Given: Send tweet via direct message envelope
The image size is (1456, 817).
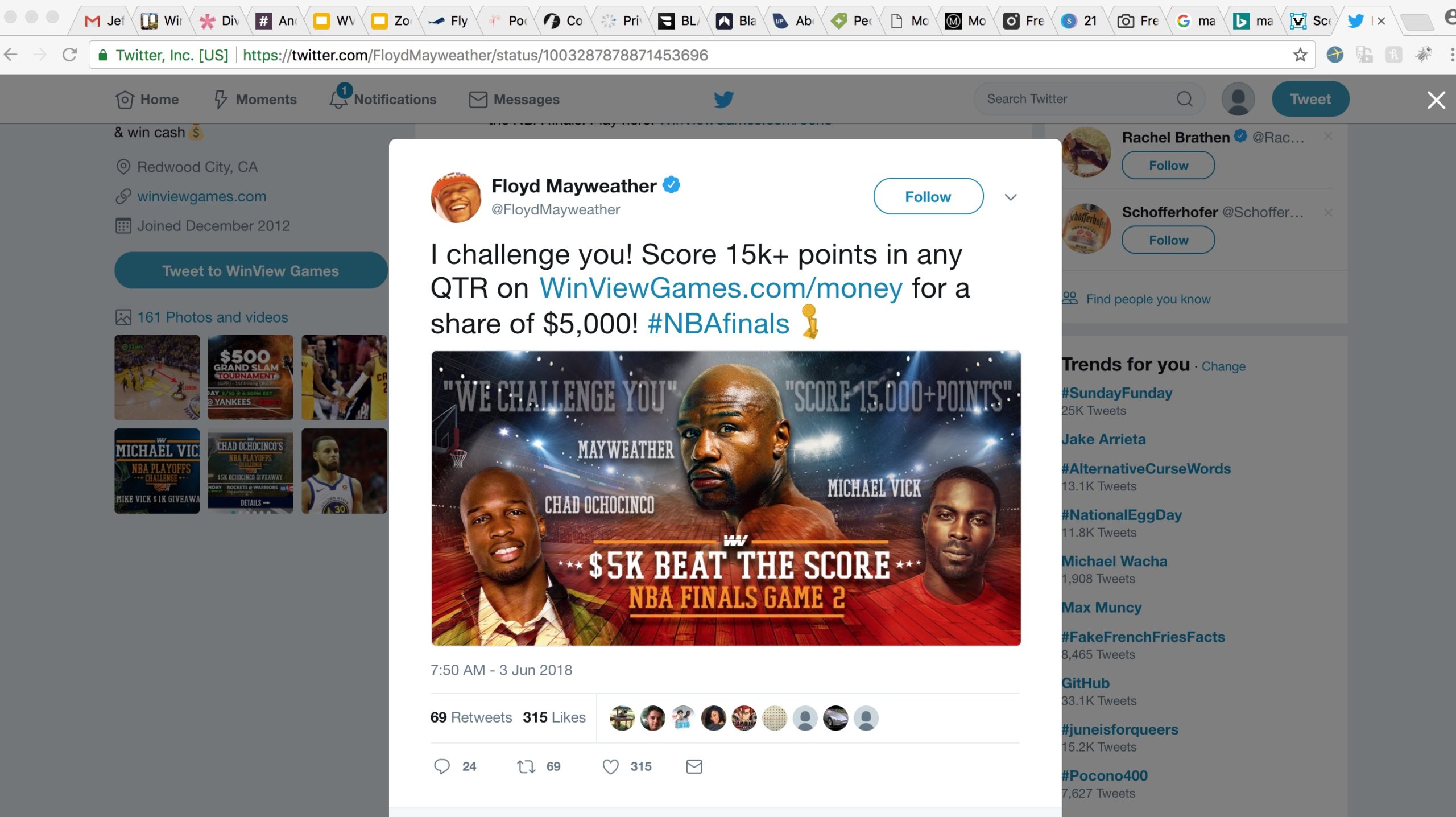Looking at the screenshot, I should [x=694, y=766].
